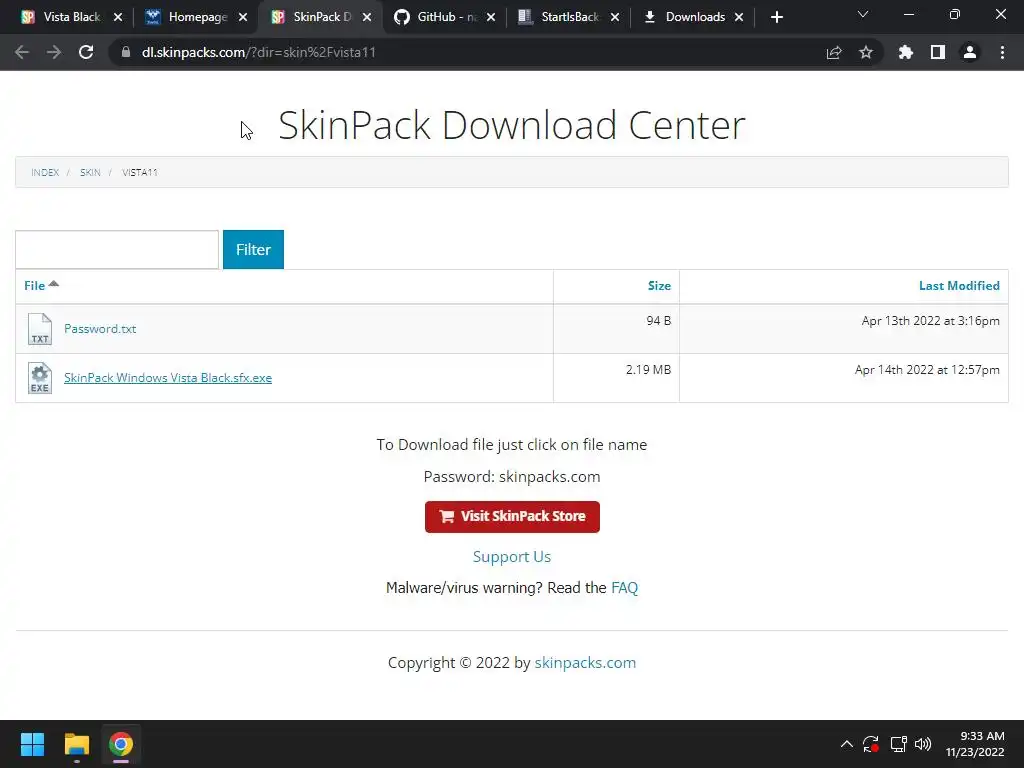Go to SKIN breadcrumb
This screenshot has height=768, width=1024.
(90, 172)
